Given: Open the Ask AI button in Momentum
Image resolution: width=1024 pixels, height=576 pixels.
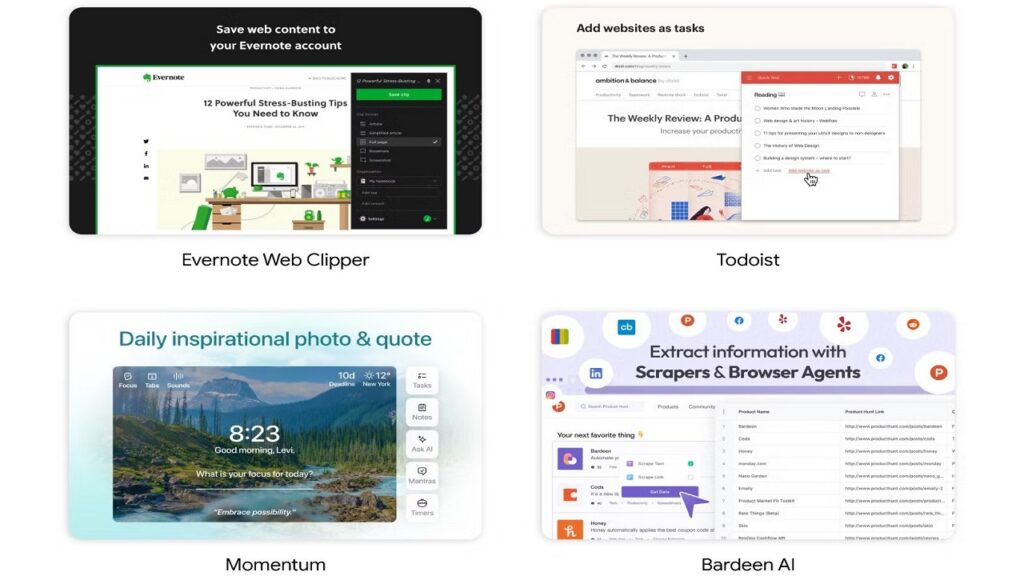Looking at the screenshot, I should pos(422,444).
